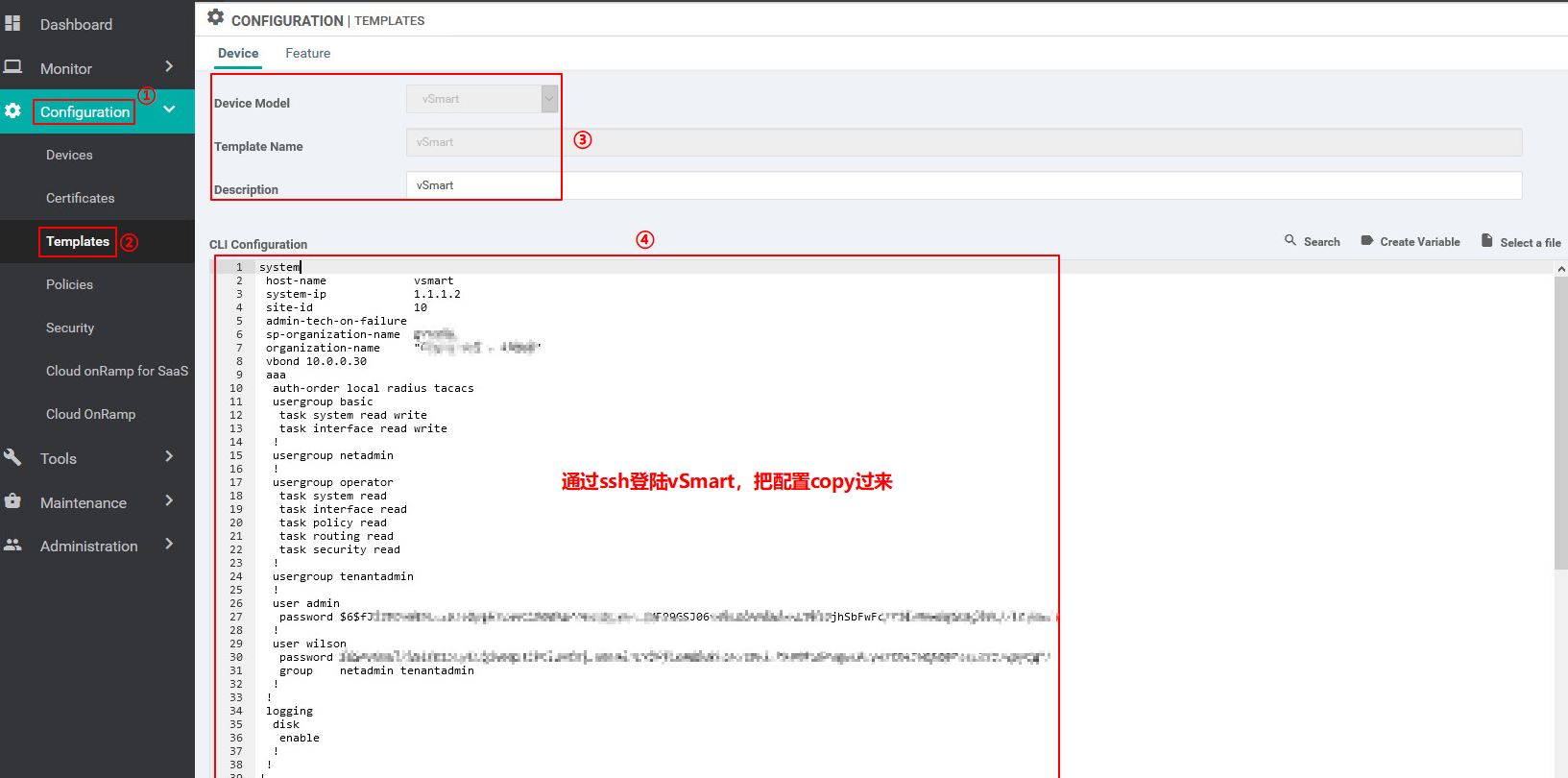Open the Tools menu item
The image size is (1568, 778).
click(x=59, y=458)
